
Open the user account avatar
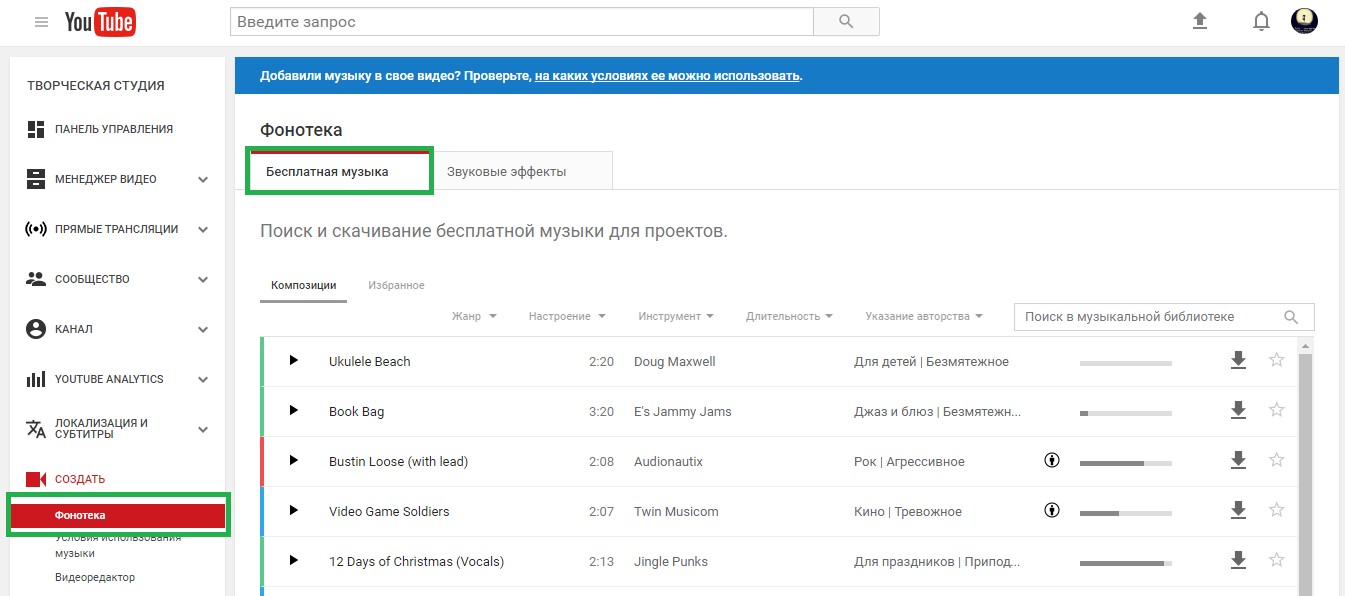1304,22
